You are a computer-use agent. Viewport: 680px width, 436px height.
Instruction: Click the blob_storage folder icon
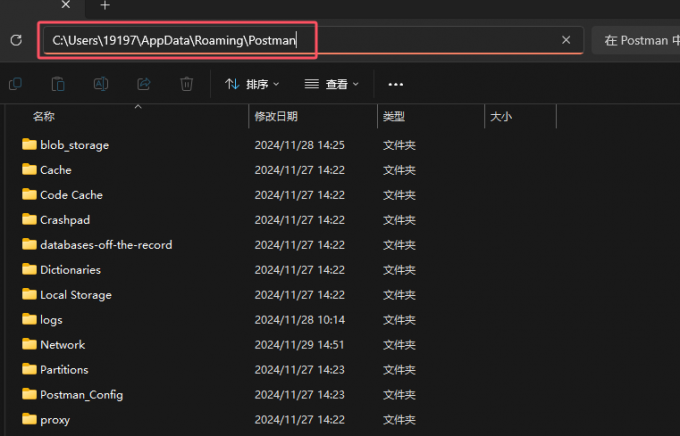tap(29, 144)
